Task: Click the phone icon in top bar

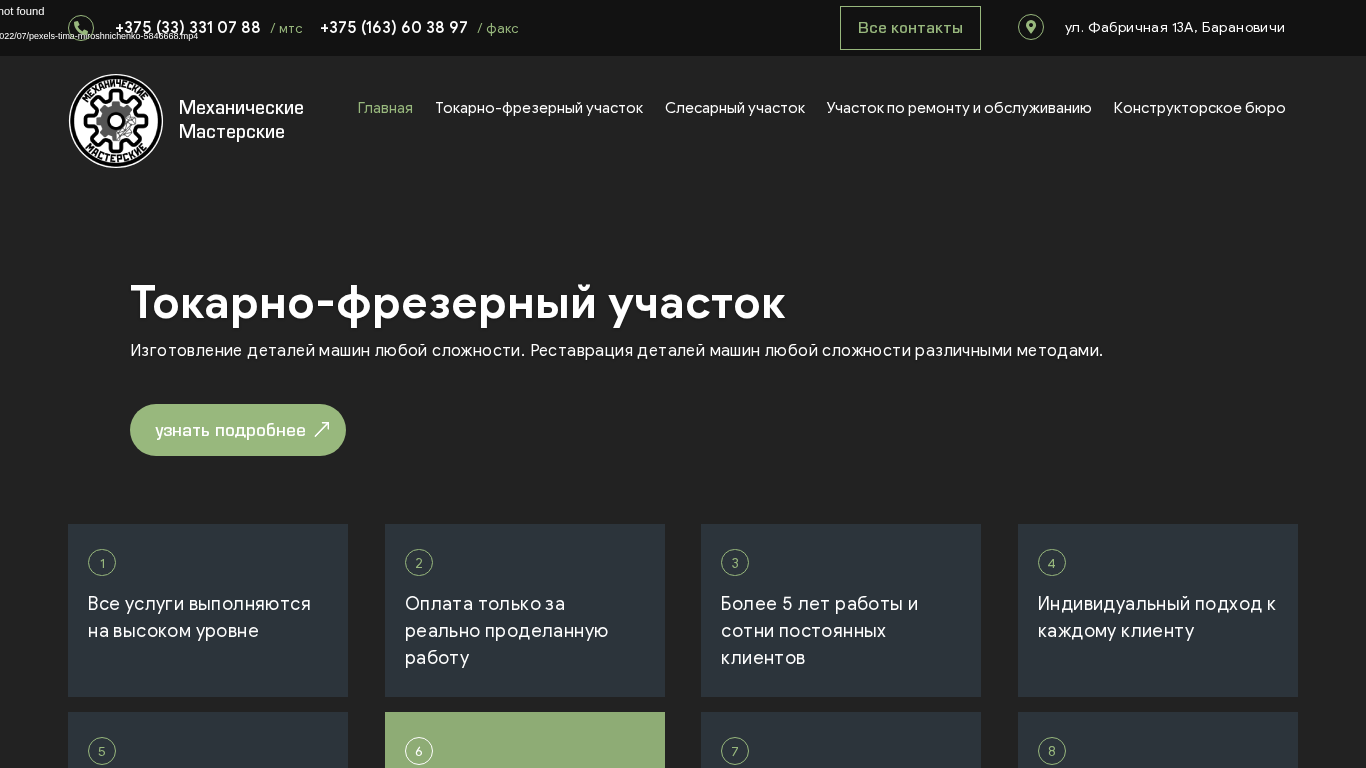Action: tap(81, 28)
